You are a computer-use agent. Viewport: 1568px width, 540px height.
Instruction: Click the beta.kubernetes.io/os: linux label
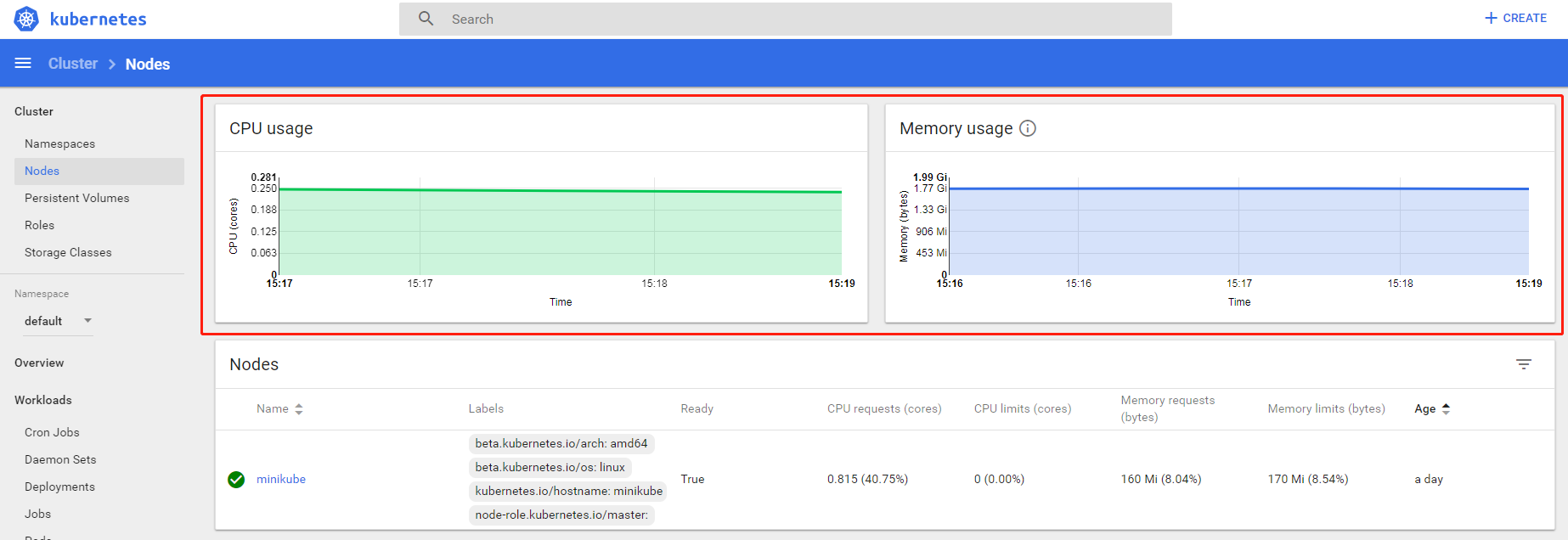550,467
